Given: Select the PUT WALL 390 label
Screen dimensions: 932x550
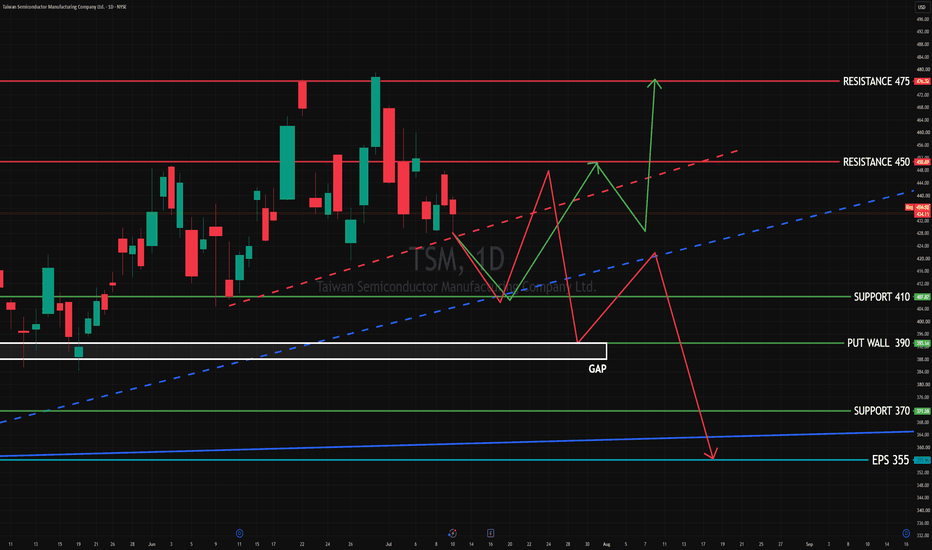Looking at the screenshot, I should 878,343.
